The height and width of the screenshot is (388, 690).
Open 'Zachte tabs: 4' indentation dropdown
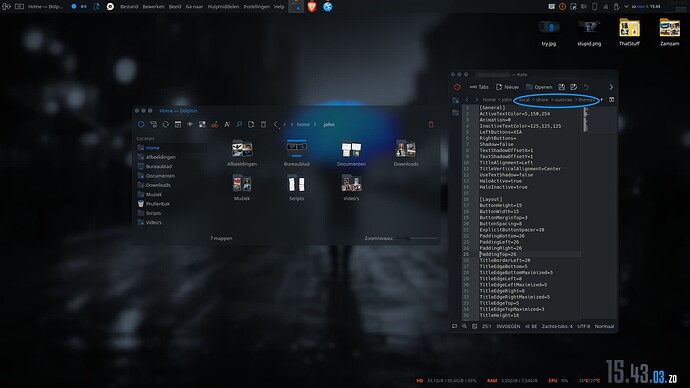tap(557, 326)
